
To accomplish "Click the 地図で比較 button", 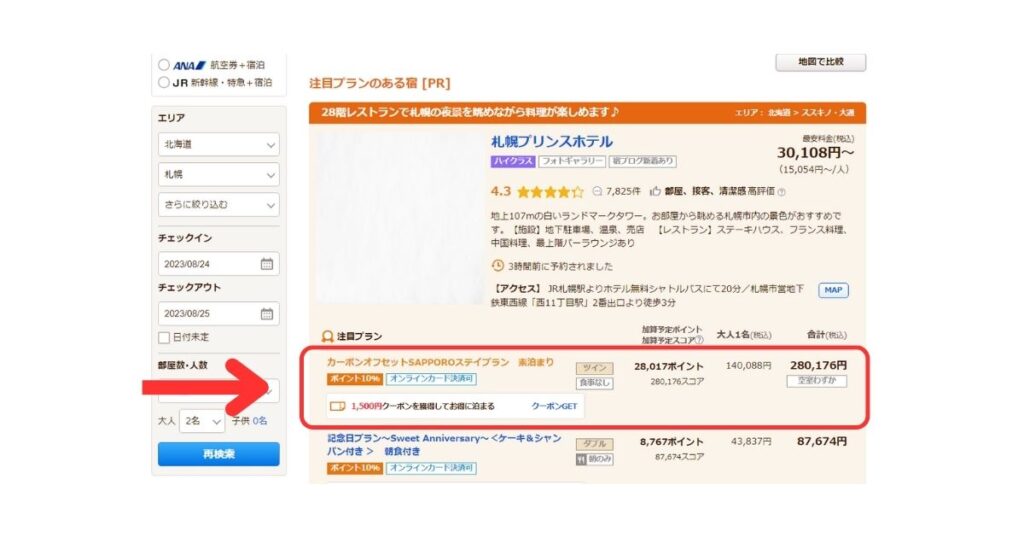I will (x=821, y=61).
